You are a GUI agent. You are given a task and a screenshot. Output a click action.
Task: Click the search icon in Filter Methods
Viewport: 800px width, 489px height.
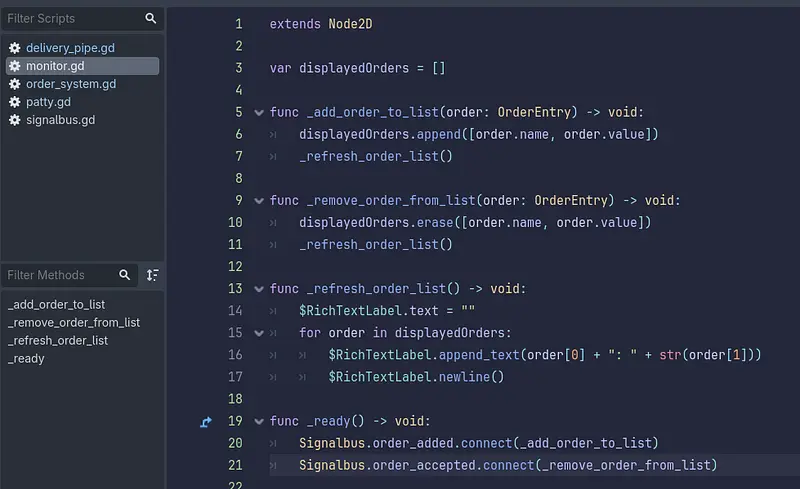[x=125, y=275]
